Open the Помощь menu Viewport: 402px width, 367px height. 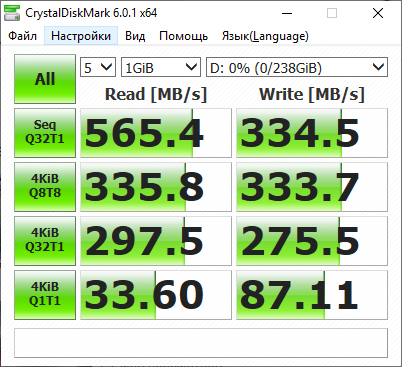coord(183,36)
